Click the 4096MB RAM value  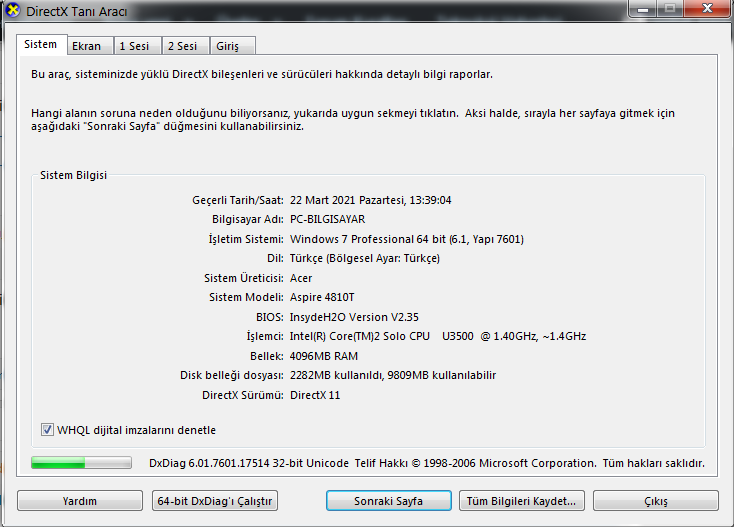click(x=323, y=356)
